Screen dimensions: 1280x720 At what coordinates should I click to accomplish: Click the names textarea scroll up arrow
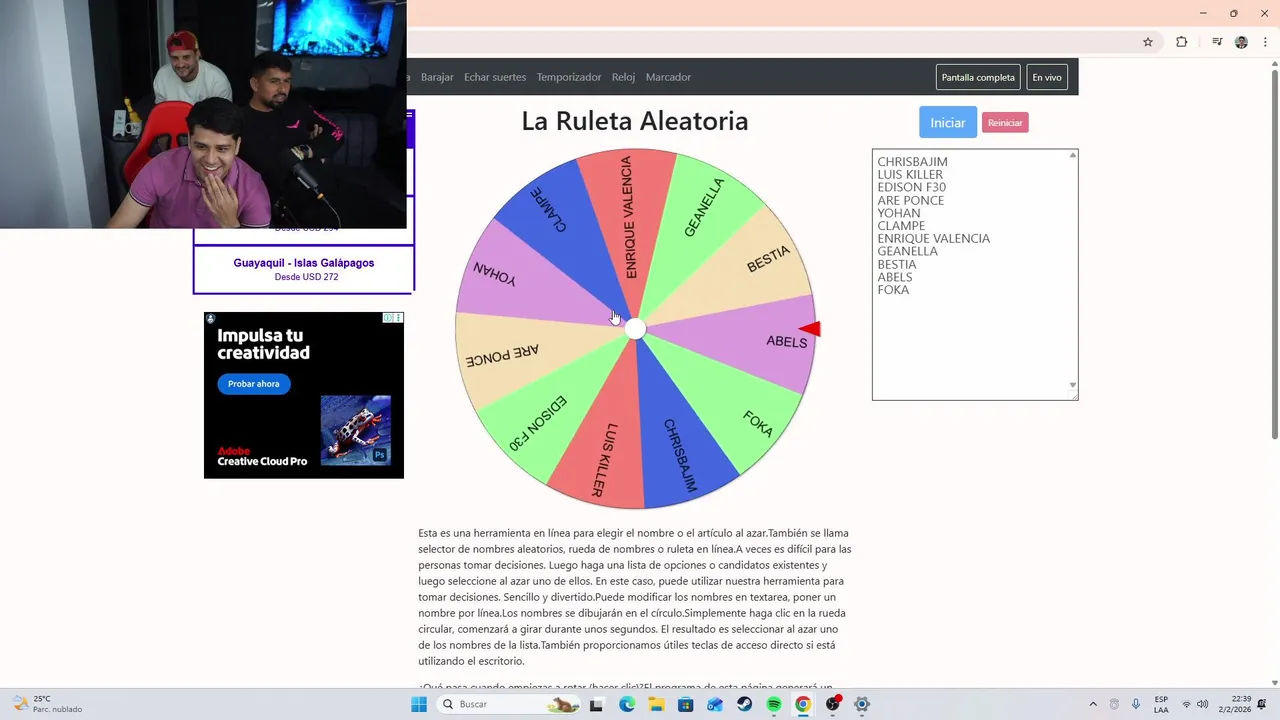pyautogui.click(x=1073, y=155)
